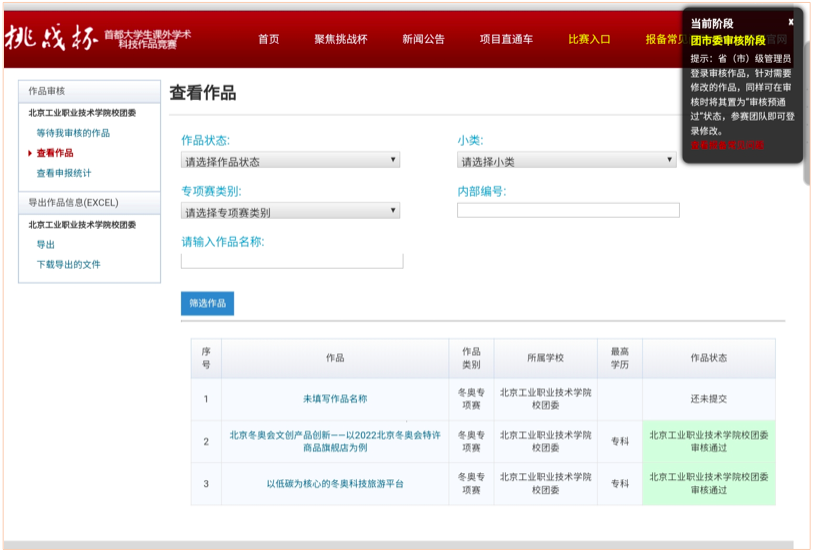
Task: Click the 内部编号 input field
Action: click(x=568, y=211)
